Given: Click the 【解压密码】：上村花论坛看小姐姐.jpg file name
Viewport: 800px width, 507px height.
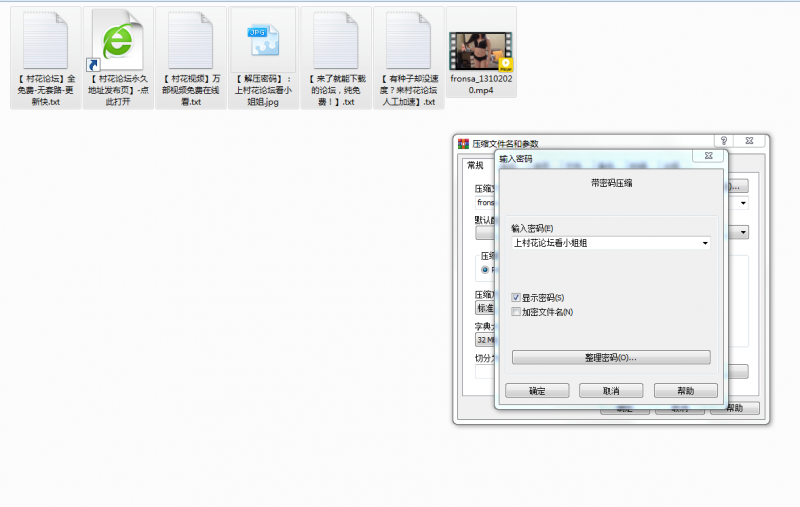Looking at the screenshot, I should click(263, 90).
